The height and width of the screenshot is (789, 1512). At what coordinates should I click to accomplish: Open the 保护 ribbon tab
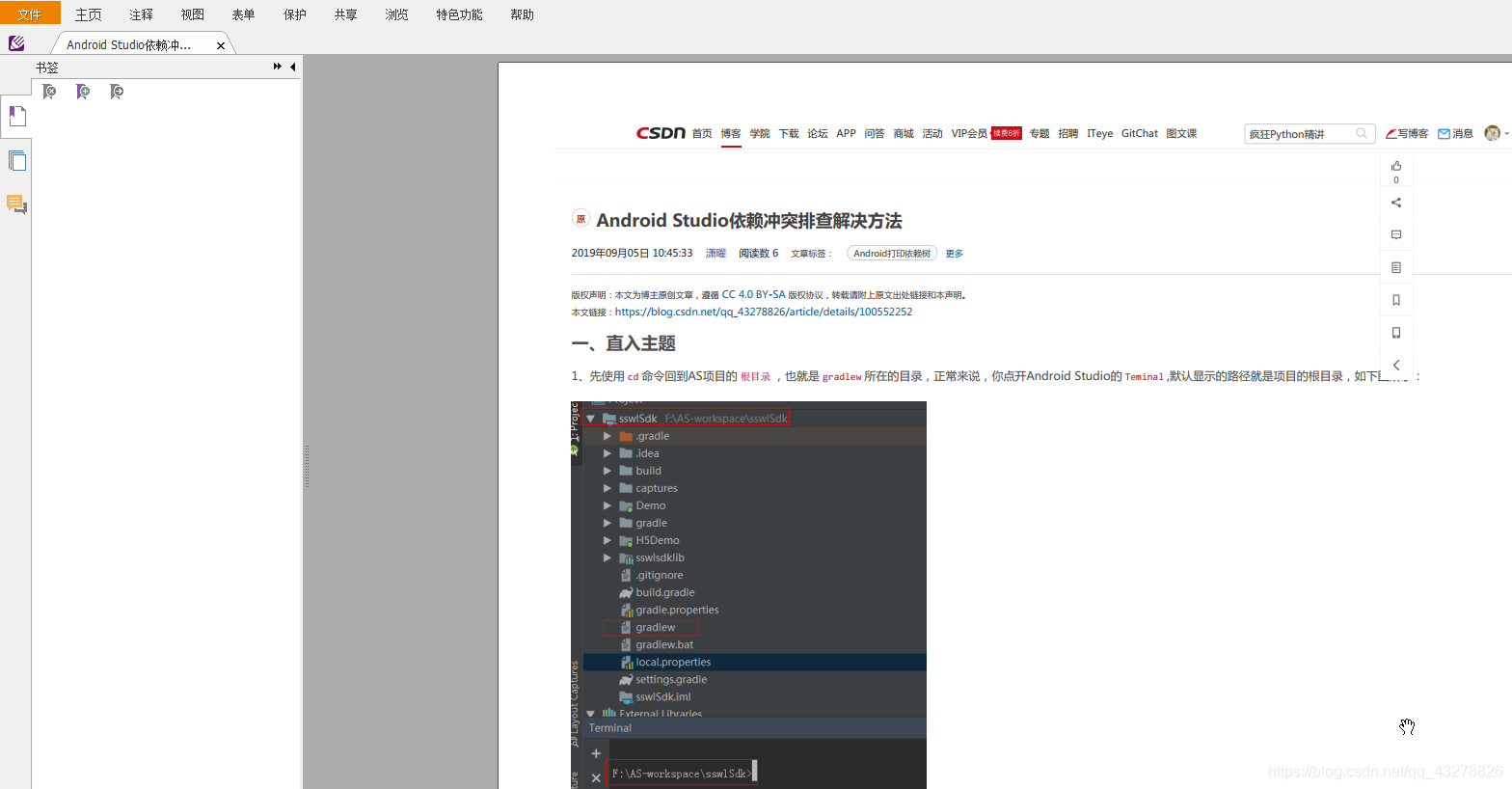295,14
